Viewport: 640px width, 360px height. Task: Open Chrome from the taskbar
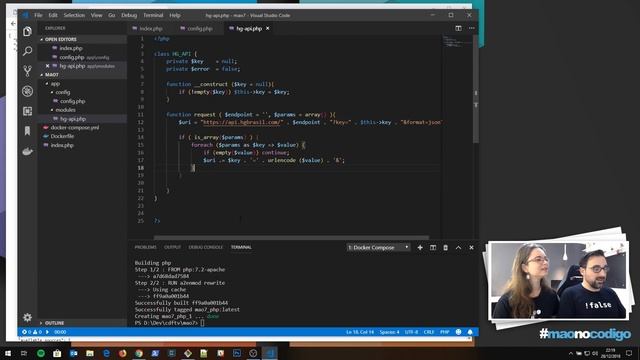pyautogui.click(x=139, y=353)
